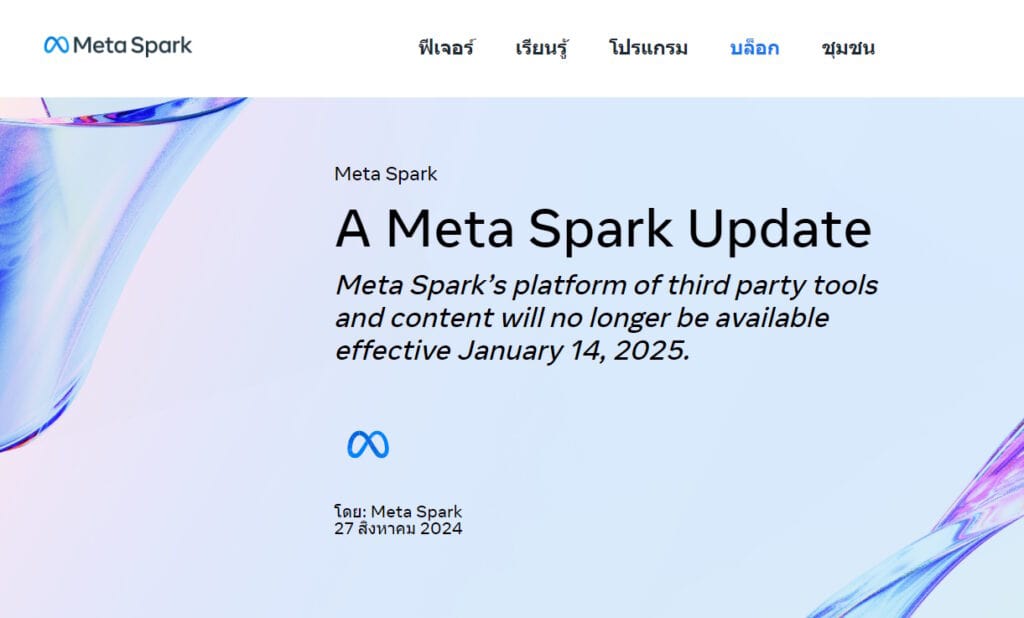Click the blue Meta author avatar icon

pyautogui.click(x=368, y=444)
